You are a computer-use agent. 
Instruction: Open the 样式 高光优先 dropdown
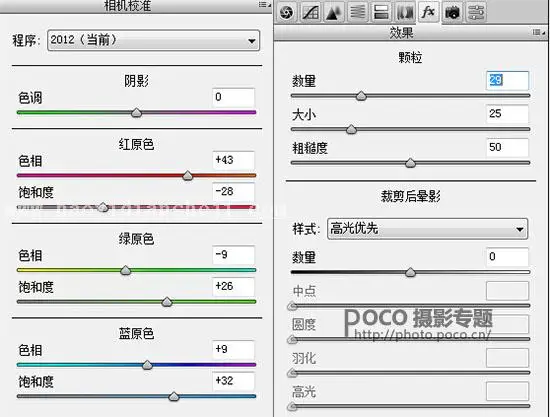point(427,229)
